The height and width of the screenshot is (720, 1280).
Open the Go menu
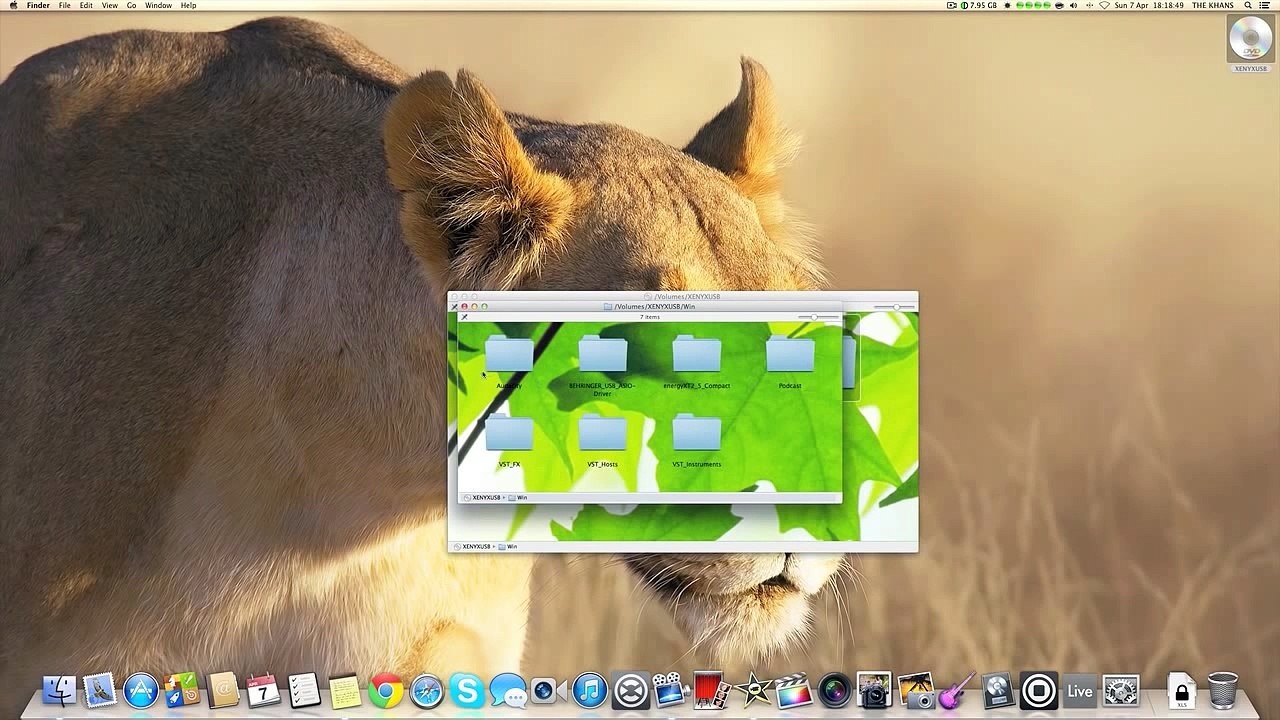tap(131, 5)
